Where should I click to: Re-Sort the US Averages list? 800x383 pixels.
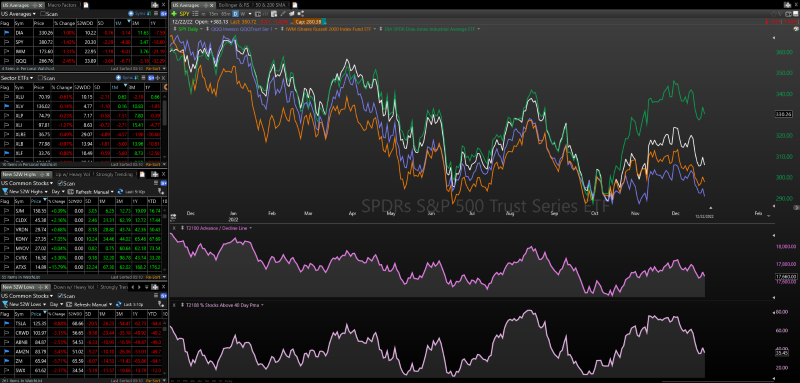pos(153,69)
